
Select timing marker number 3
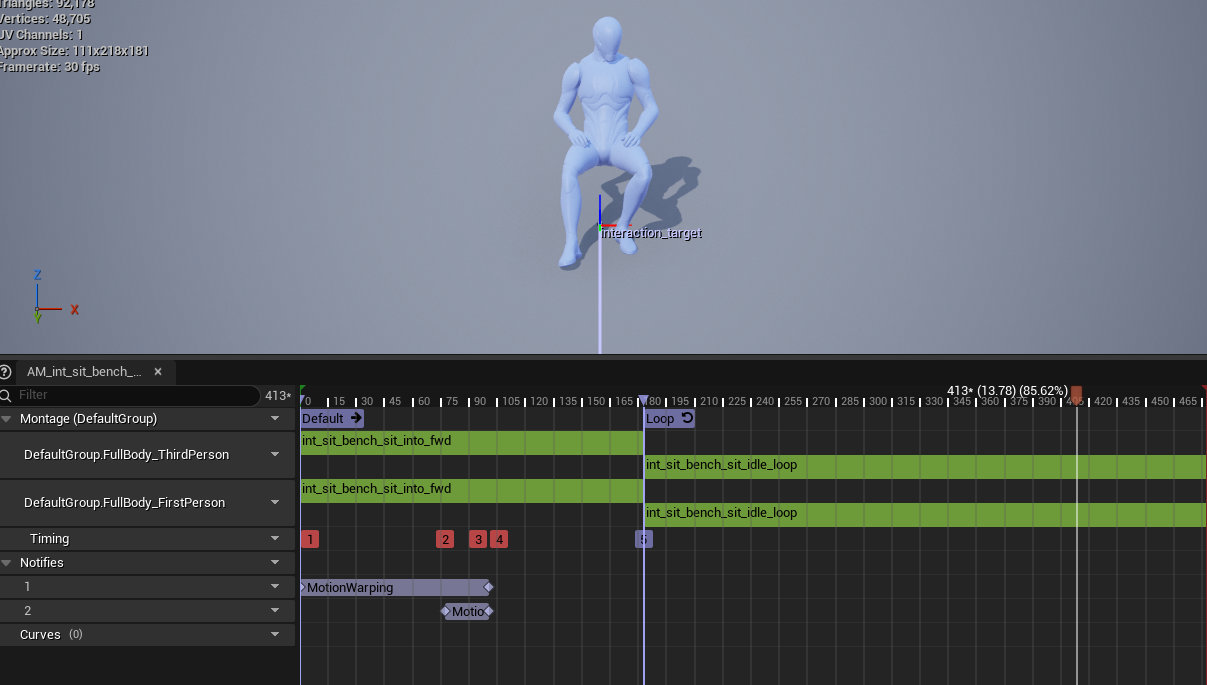pos(478,539)
